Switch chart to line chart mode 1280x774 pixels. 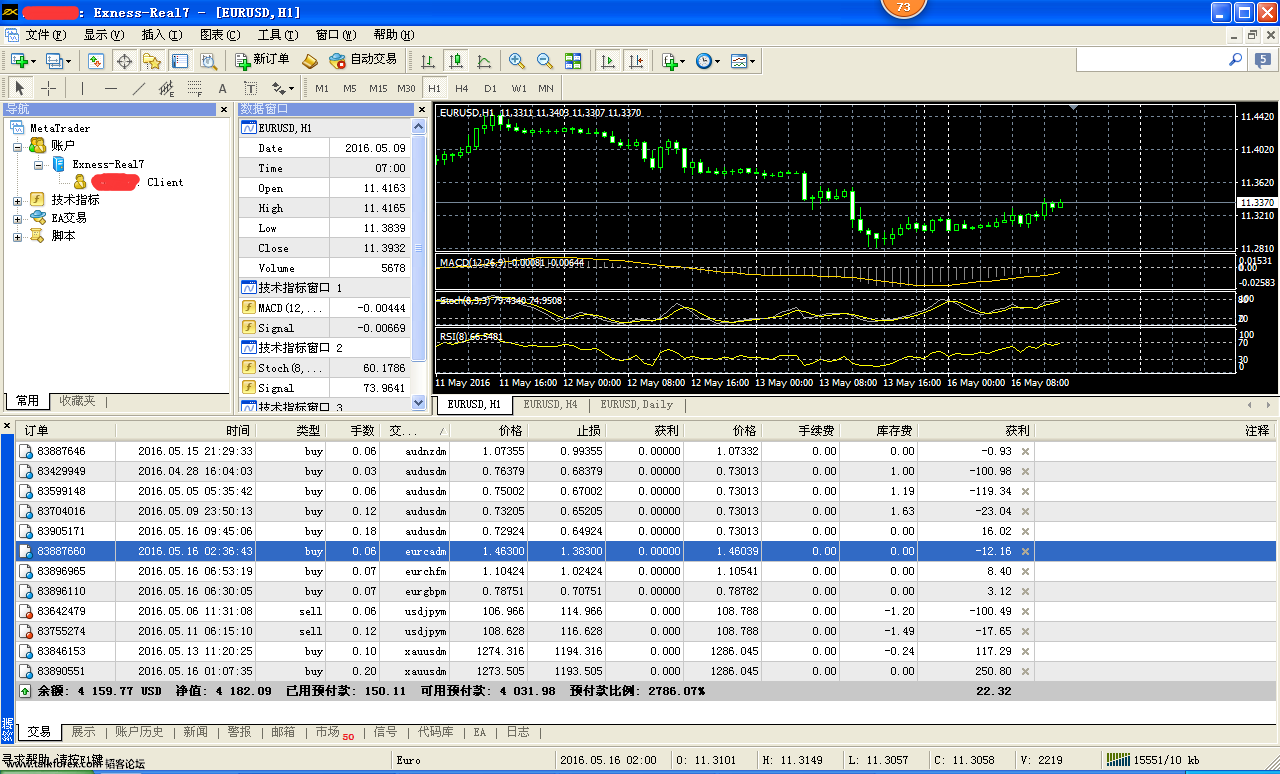pyautogui.click(x=484, y=61)
